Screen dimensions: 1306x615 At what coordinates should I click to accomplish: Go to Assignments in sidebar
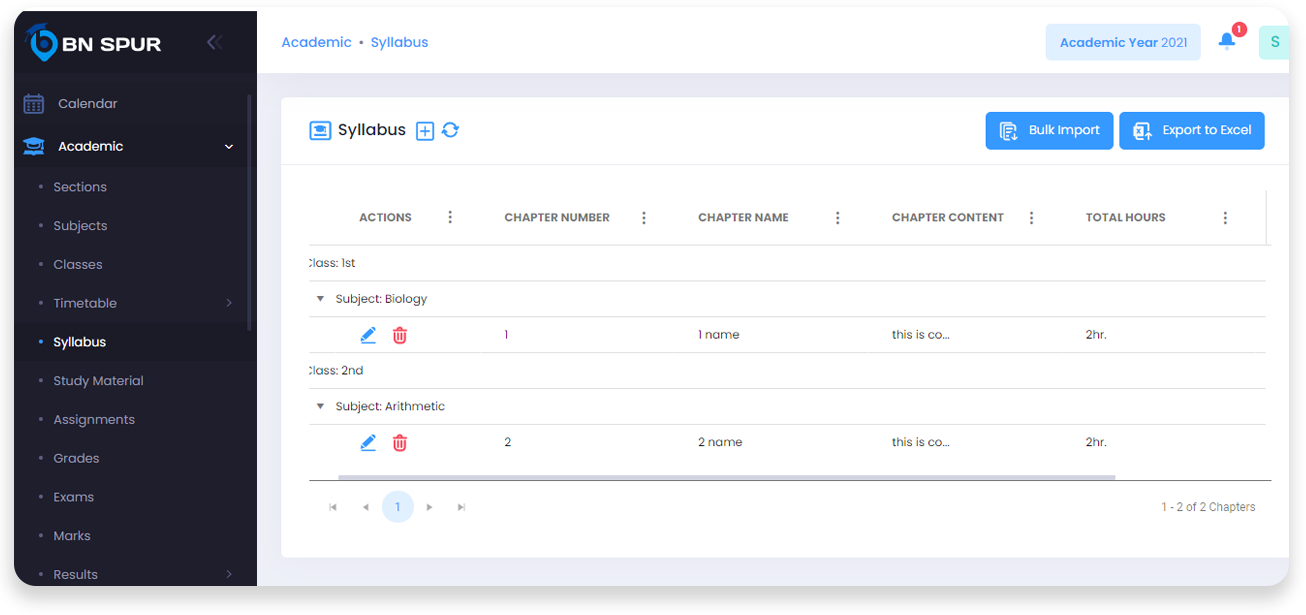click(x=94, y=420)
